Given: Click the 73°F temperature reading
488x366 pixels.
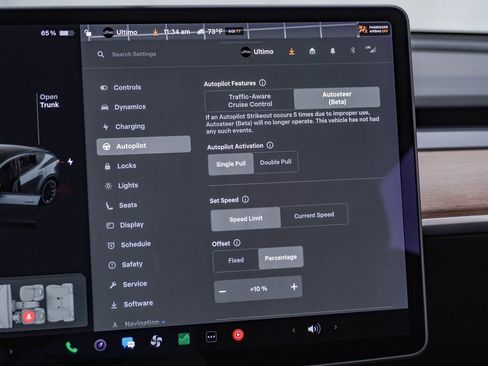Looking at the screenshot, I should point(215,32).
